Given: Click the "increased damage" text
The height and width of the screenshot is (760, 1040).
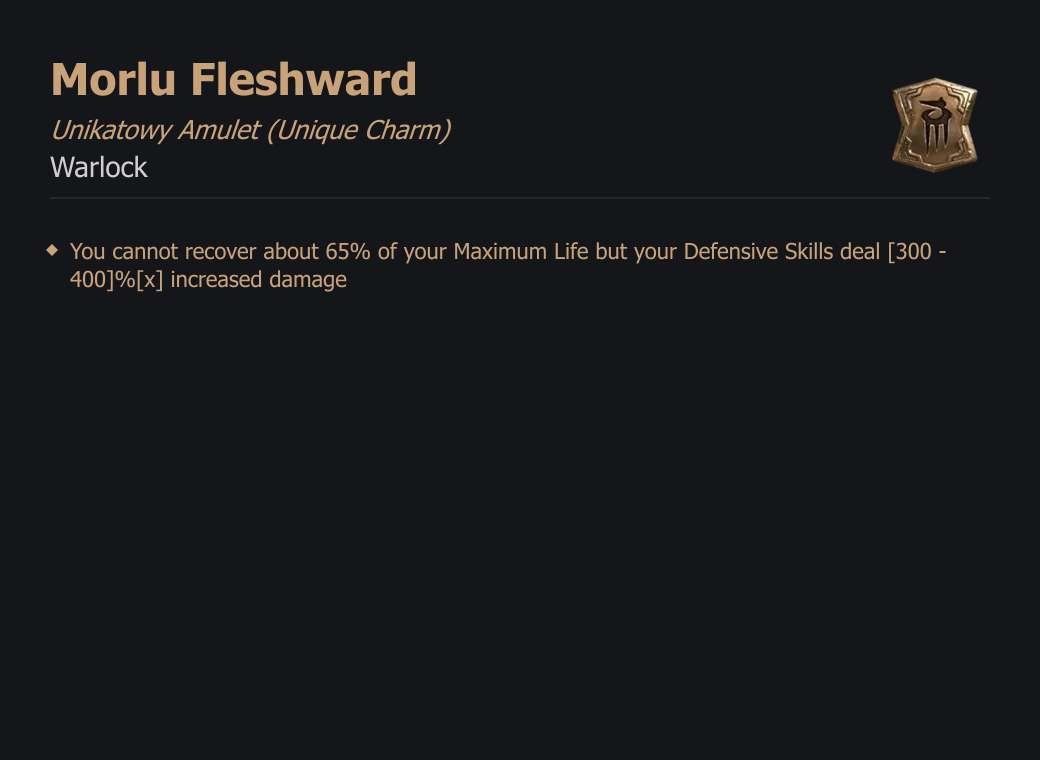Looking at the screenshot, I should pos(259,279).
